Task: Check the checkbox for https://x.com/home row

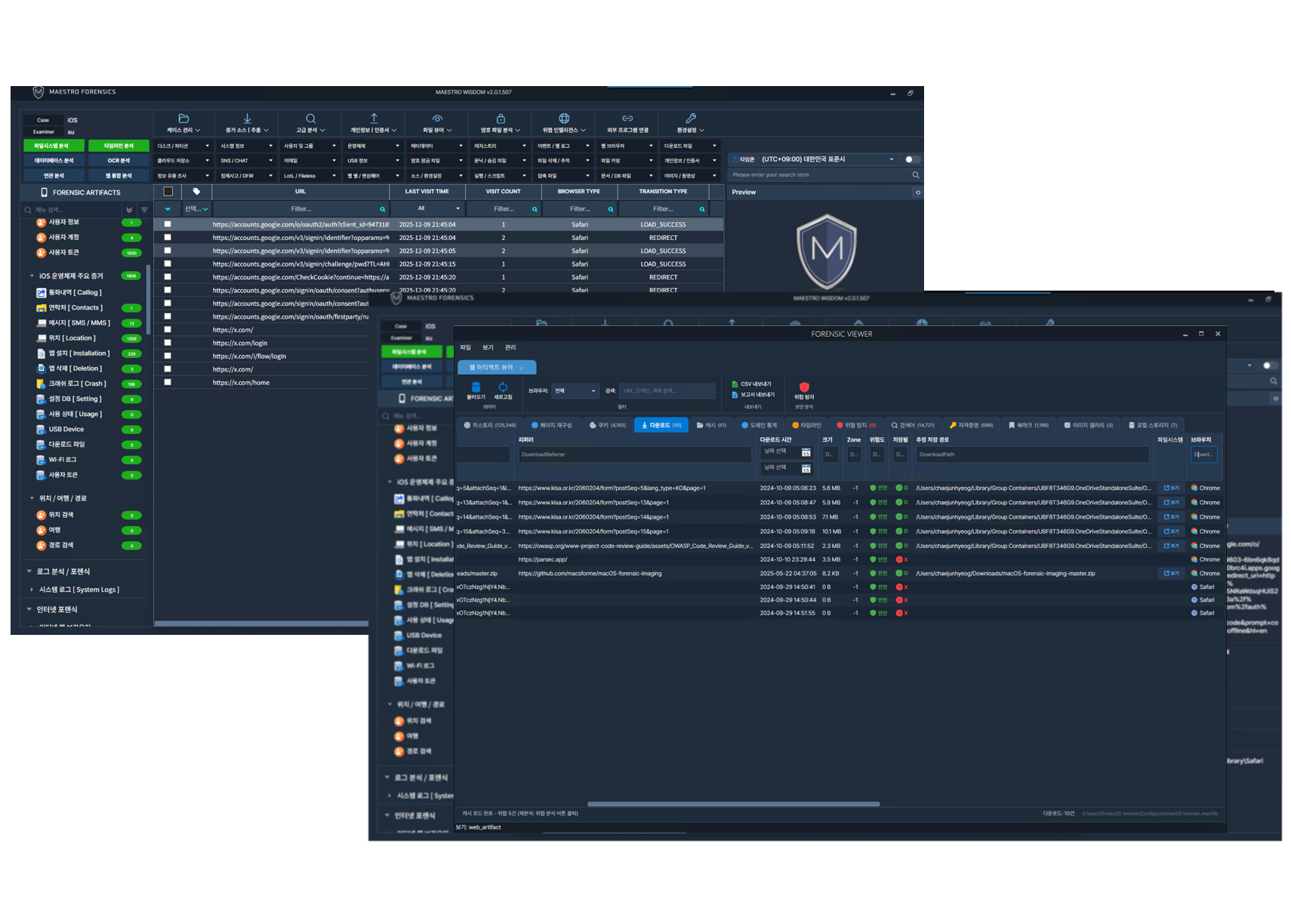Action: (168, 383)
